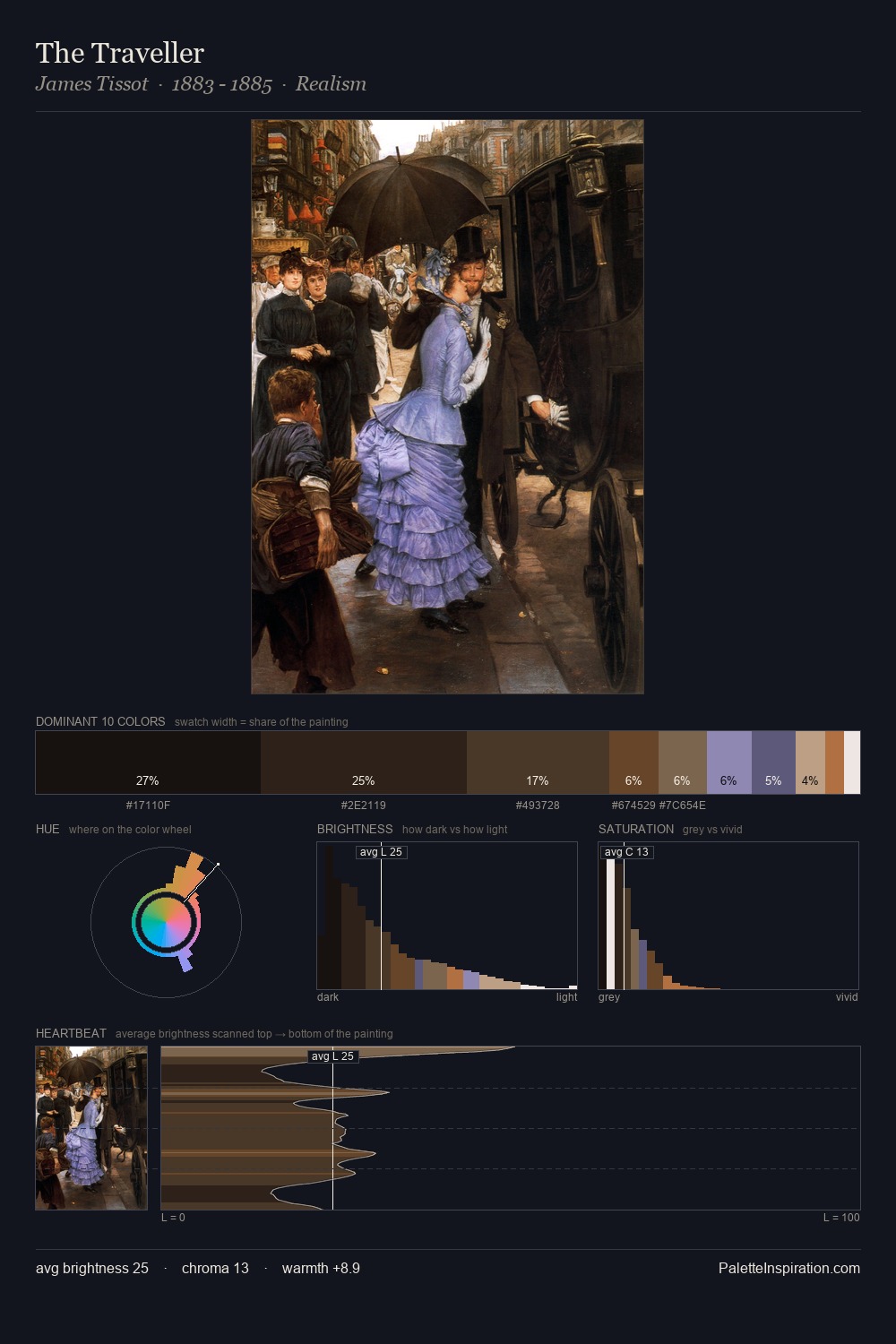Select the dark purple swatch labeled 5%
This screenshot has height=1344, width=896.
pos(773,762)
